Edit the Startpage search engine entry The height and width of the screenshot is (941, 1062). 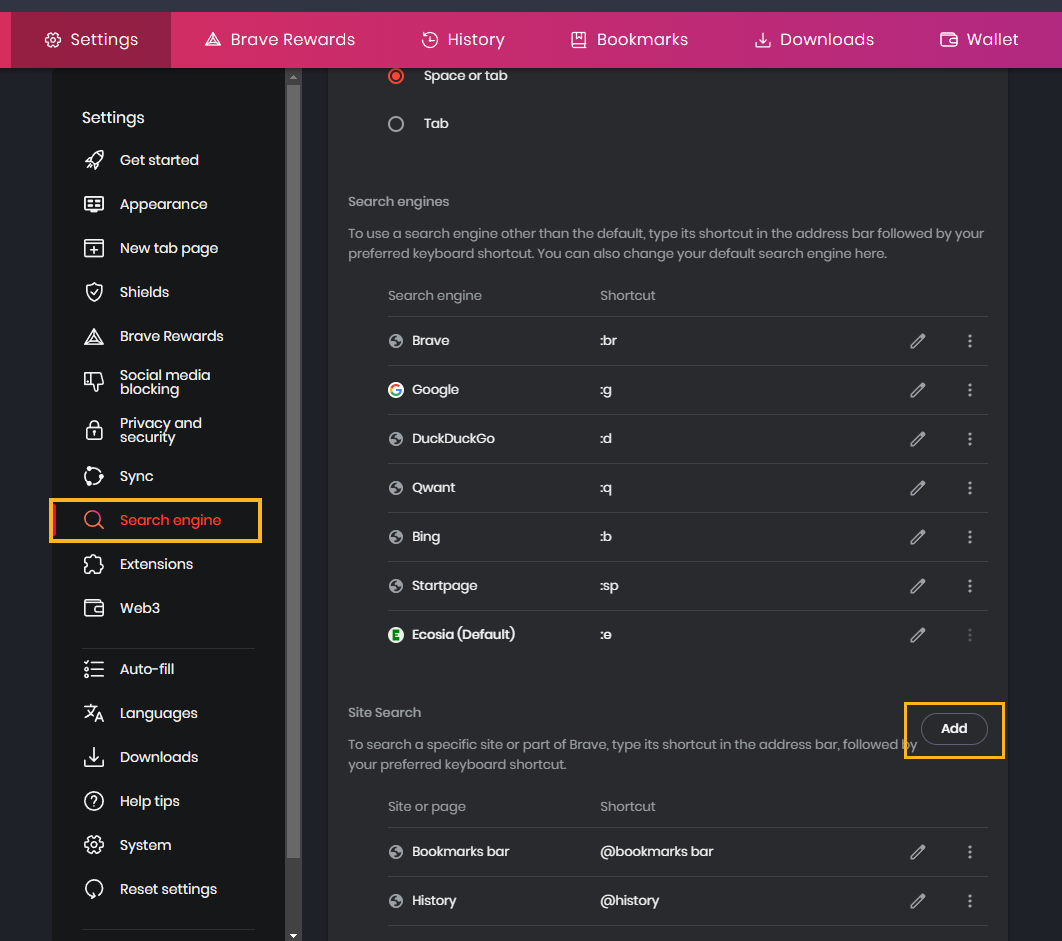[917, 585]
